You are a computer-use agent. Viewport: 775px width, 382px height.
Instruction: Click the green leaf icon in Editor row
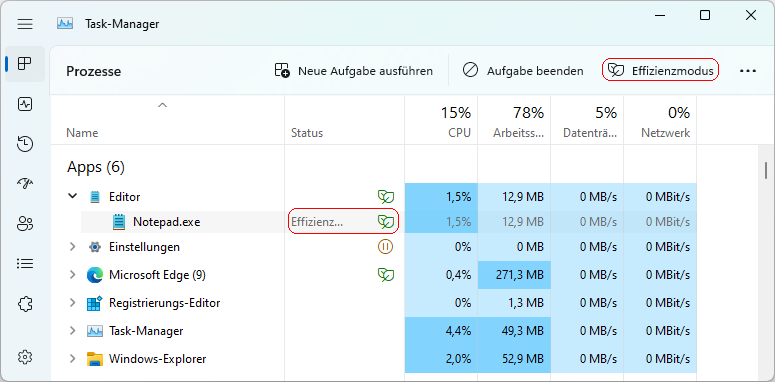[386, 197]
